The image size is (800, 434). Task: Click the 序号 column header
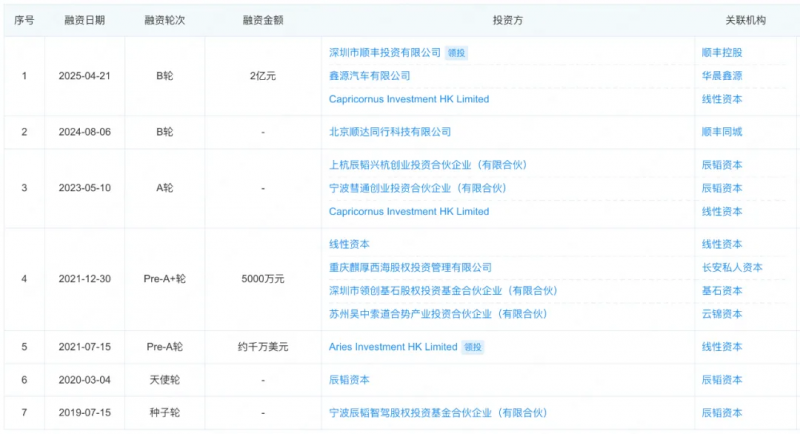tap(24, 20)
